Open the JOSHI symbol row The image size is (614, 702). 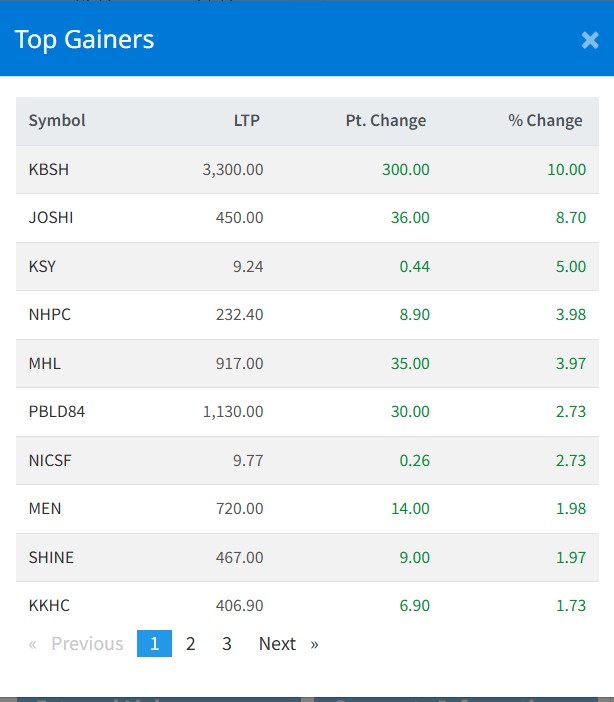(x=51, y=218)
